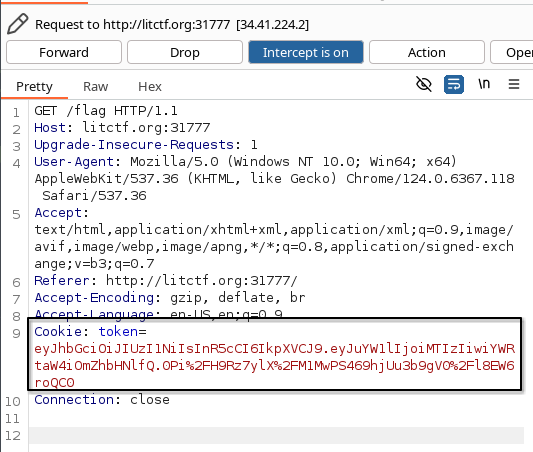
Task: Click the pencil edit icon beside Request
Action: coord(17,24)
